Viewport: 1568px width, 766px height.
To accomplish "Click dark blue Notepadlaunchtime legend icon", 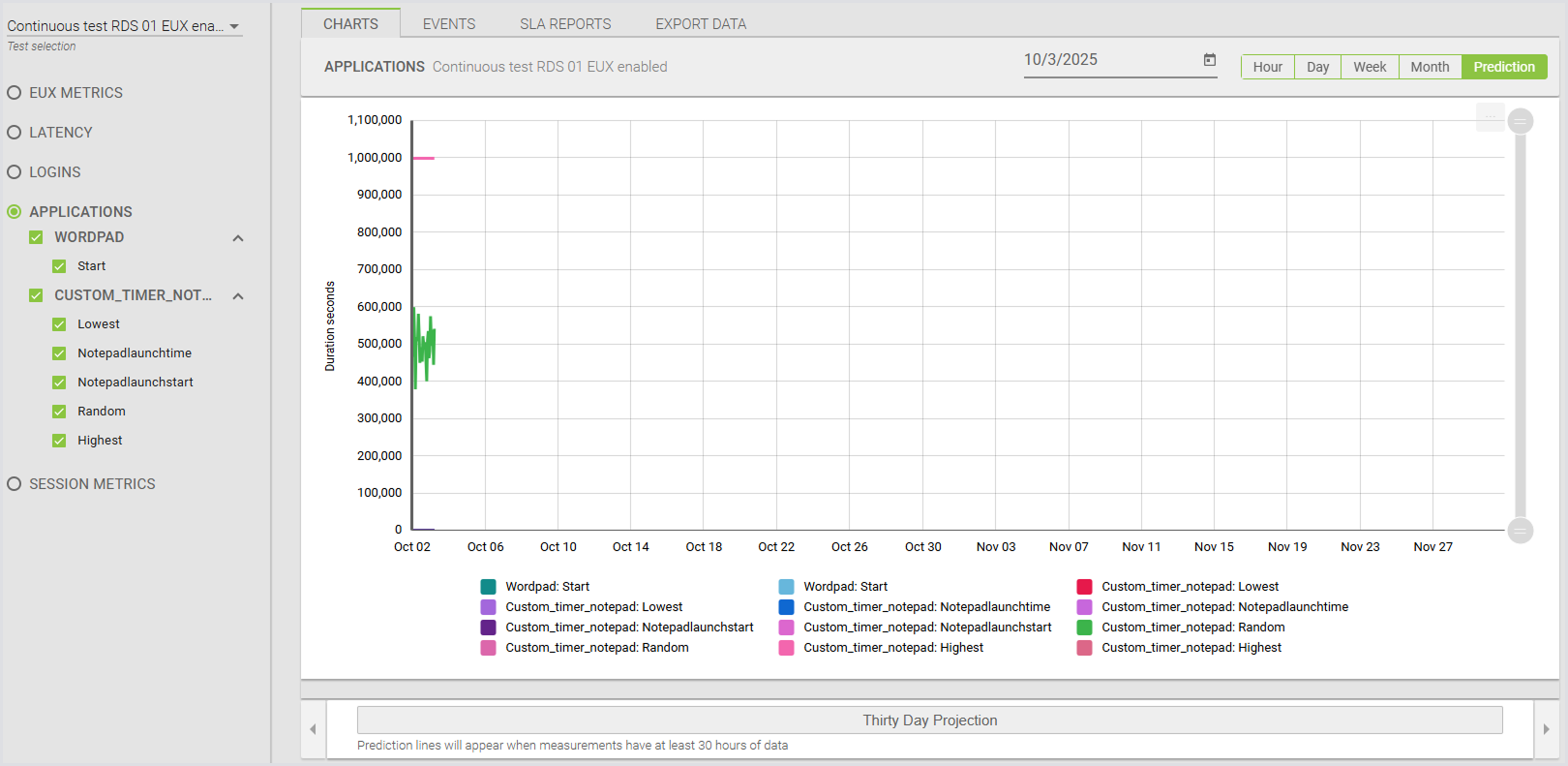I will click(x=786, y=607).
